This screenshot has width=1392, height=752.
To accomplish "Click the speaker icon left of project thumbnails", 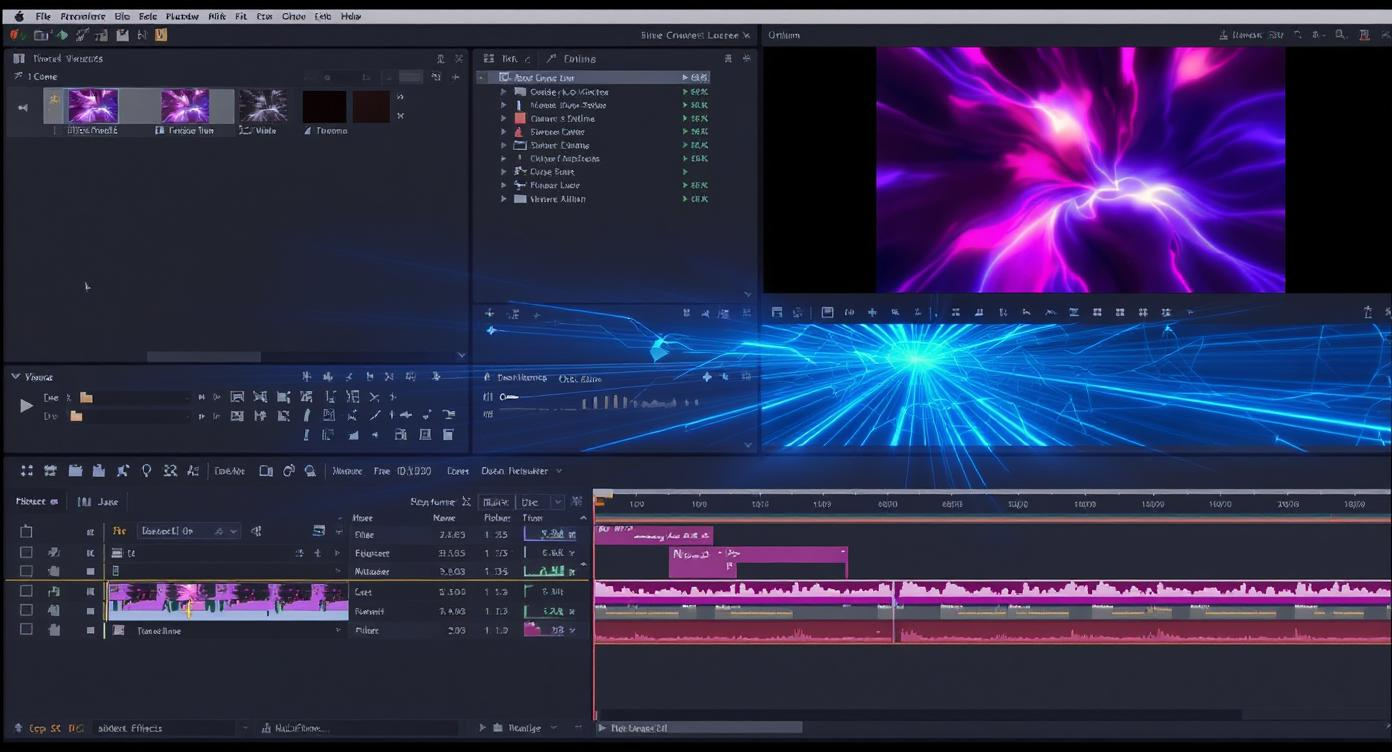I will coord(23,107).
